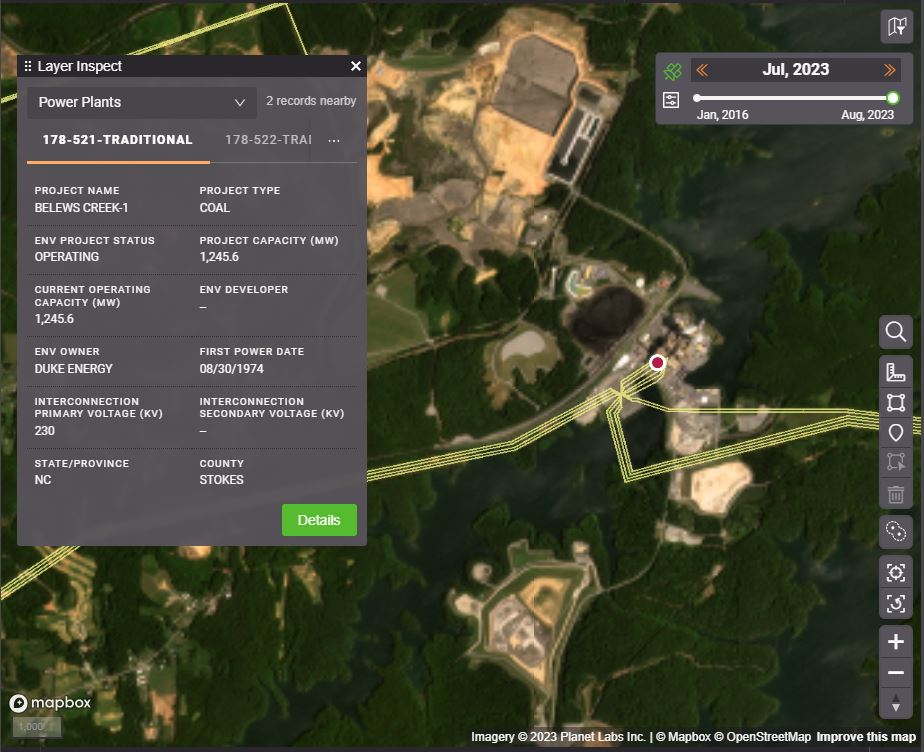Advance to the next imagery month
This screenshot has width=924, height=752.
click(x=889, y=70)
